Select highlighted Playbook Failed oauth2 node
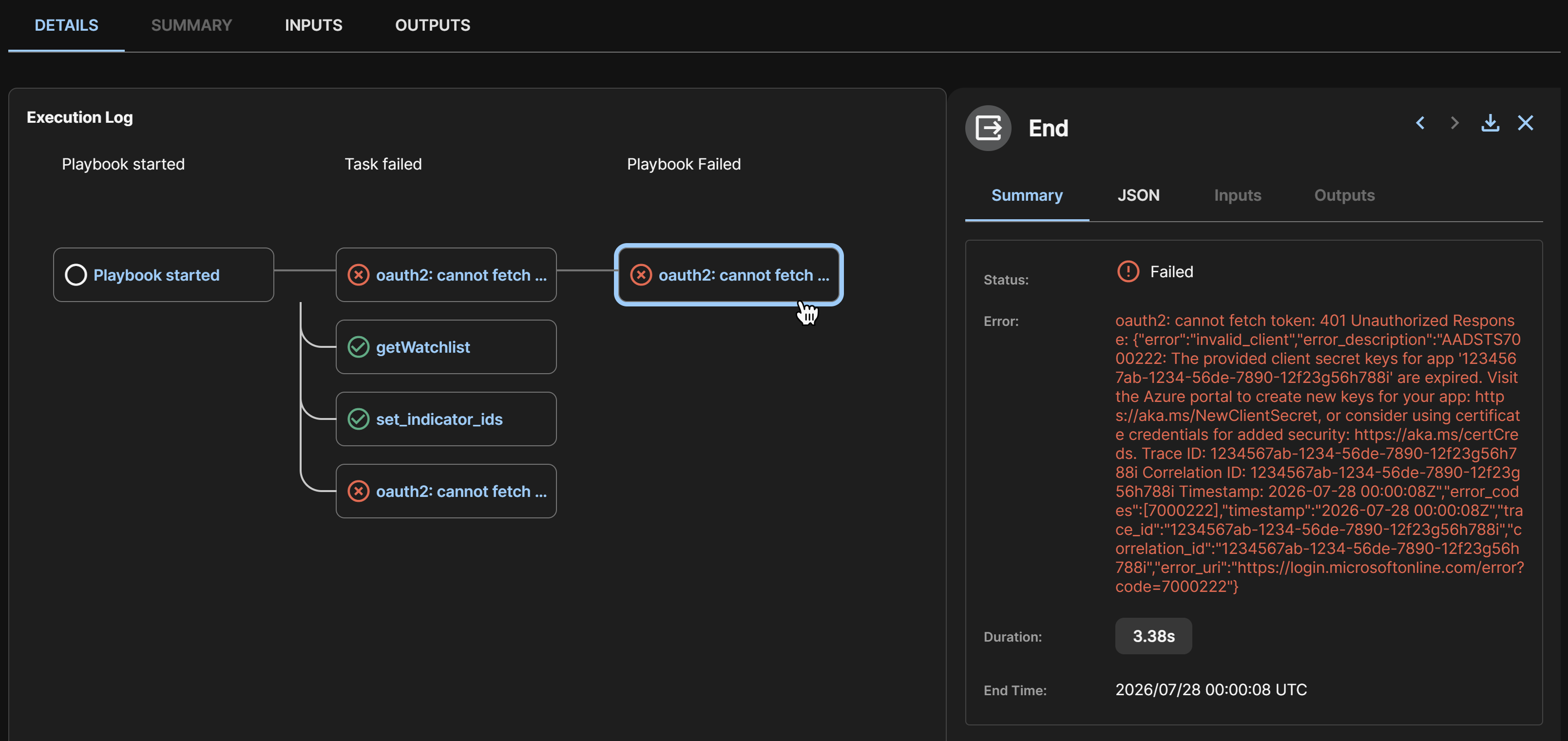The width and height of the screenshot is (1568, 741). click(x=728, y=274)
